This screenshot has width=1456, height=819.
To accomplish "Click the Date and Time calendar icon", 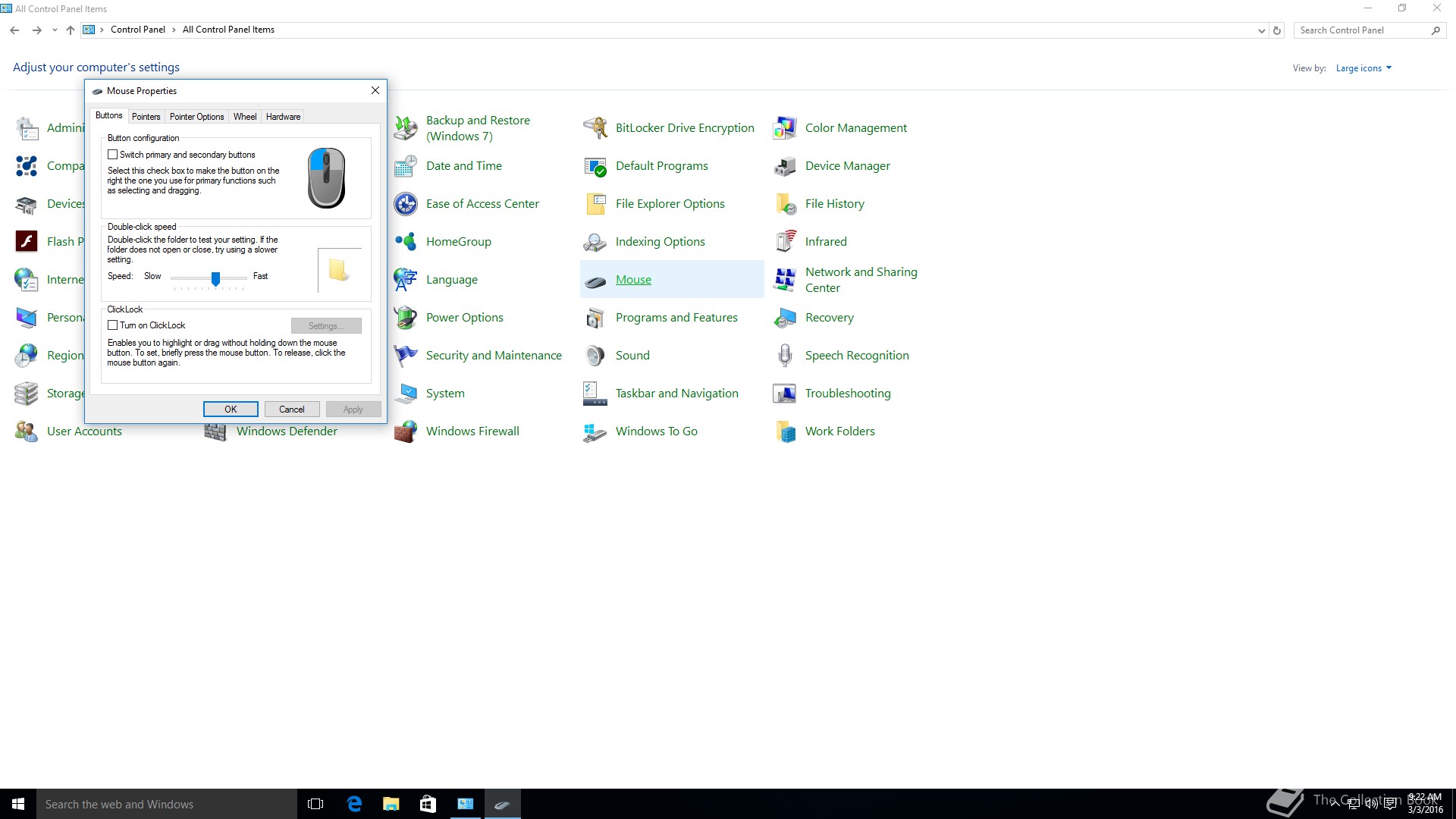I will (x=406, y=166).
